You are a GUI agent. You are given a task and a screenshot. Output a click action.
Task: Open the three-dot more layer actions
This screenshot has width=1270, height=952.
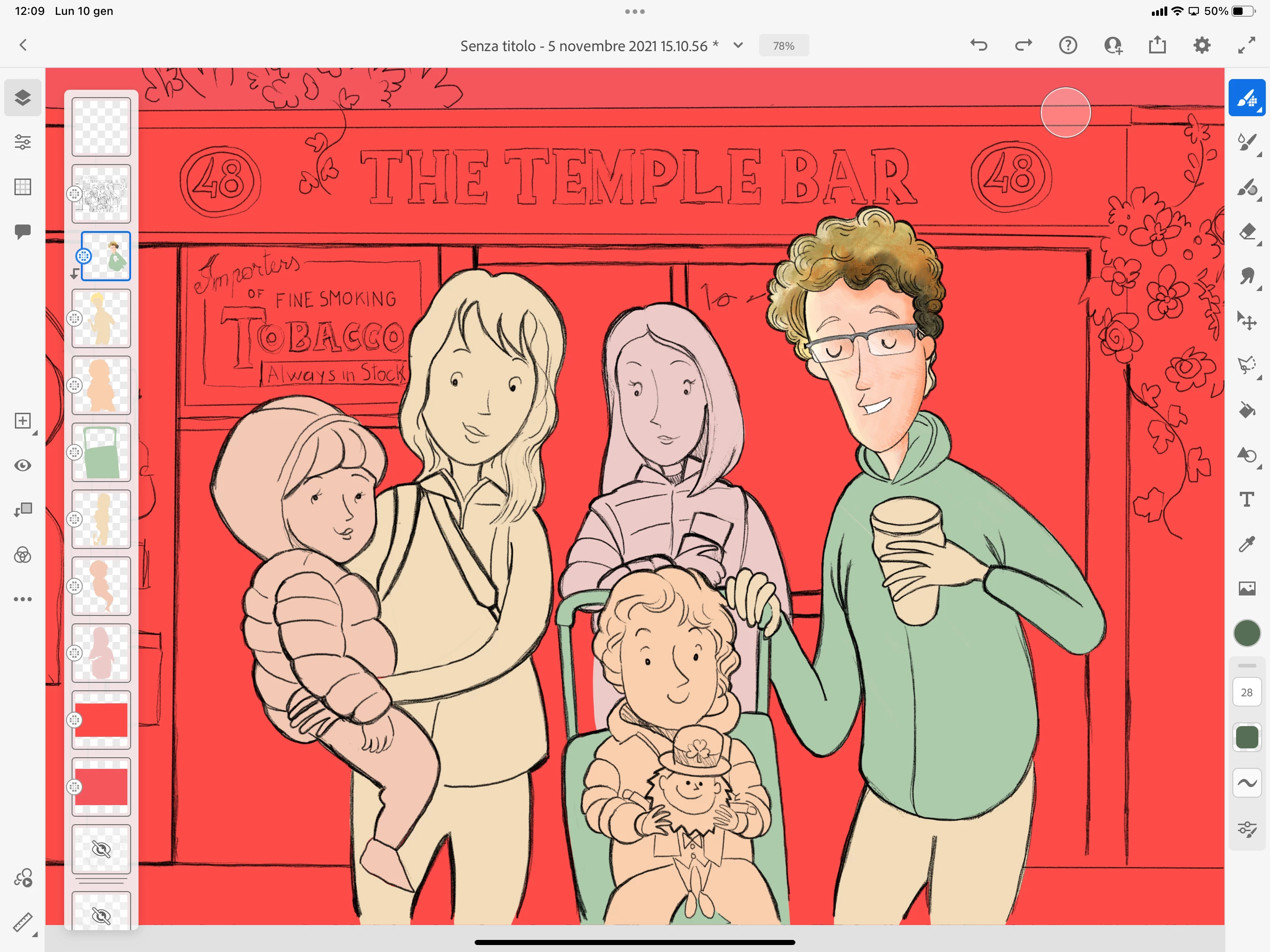tap(22, 599)
